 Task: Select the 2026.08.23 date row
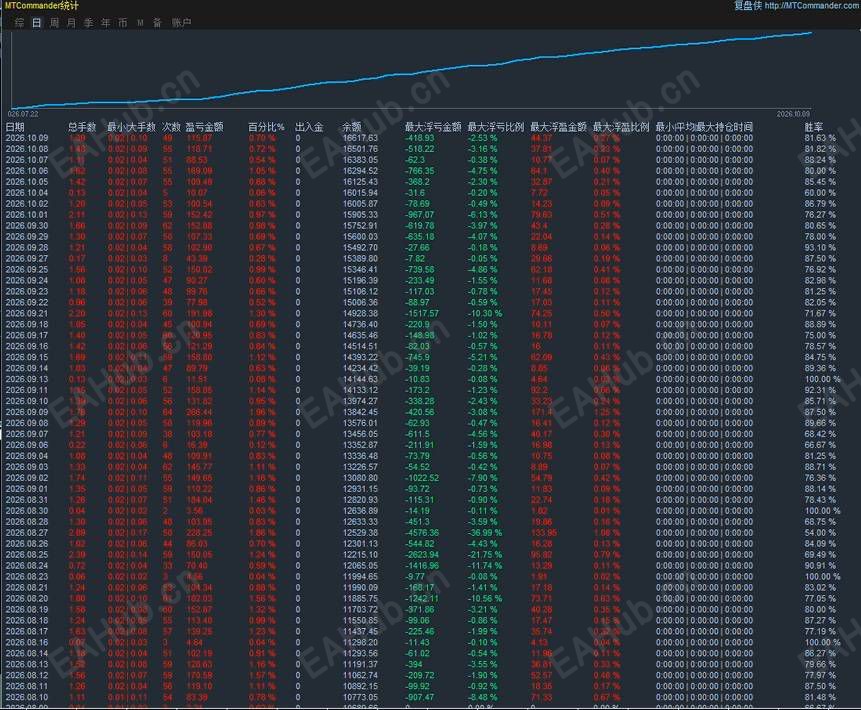point(27,577)
